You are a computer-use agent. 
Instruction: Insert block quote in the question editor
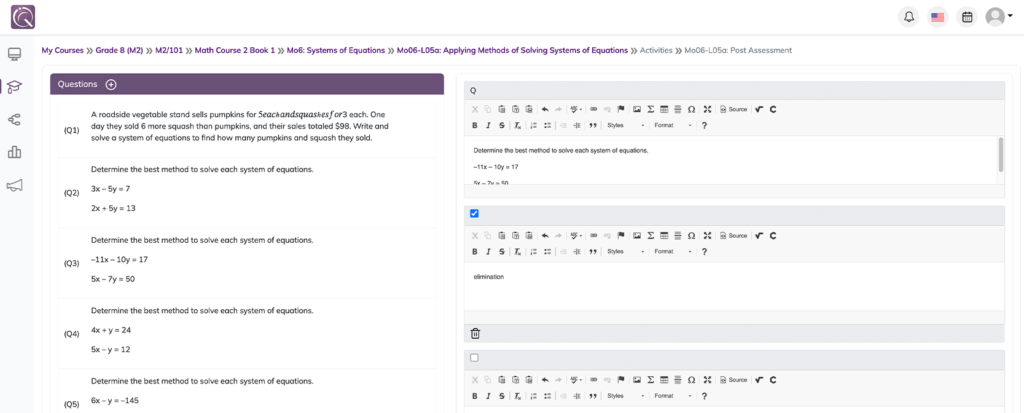[594, 125]
